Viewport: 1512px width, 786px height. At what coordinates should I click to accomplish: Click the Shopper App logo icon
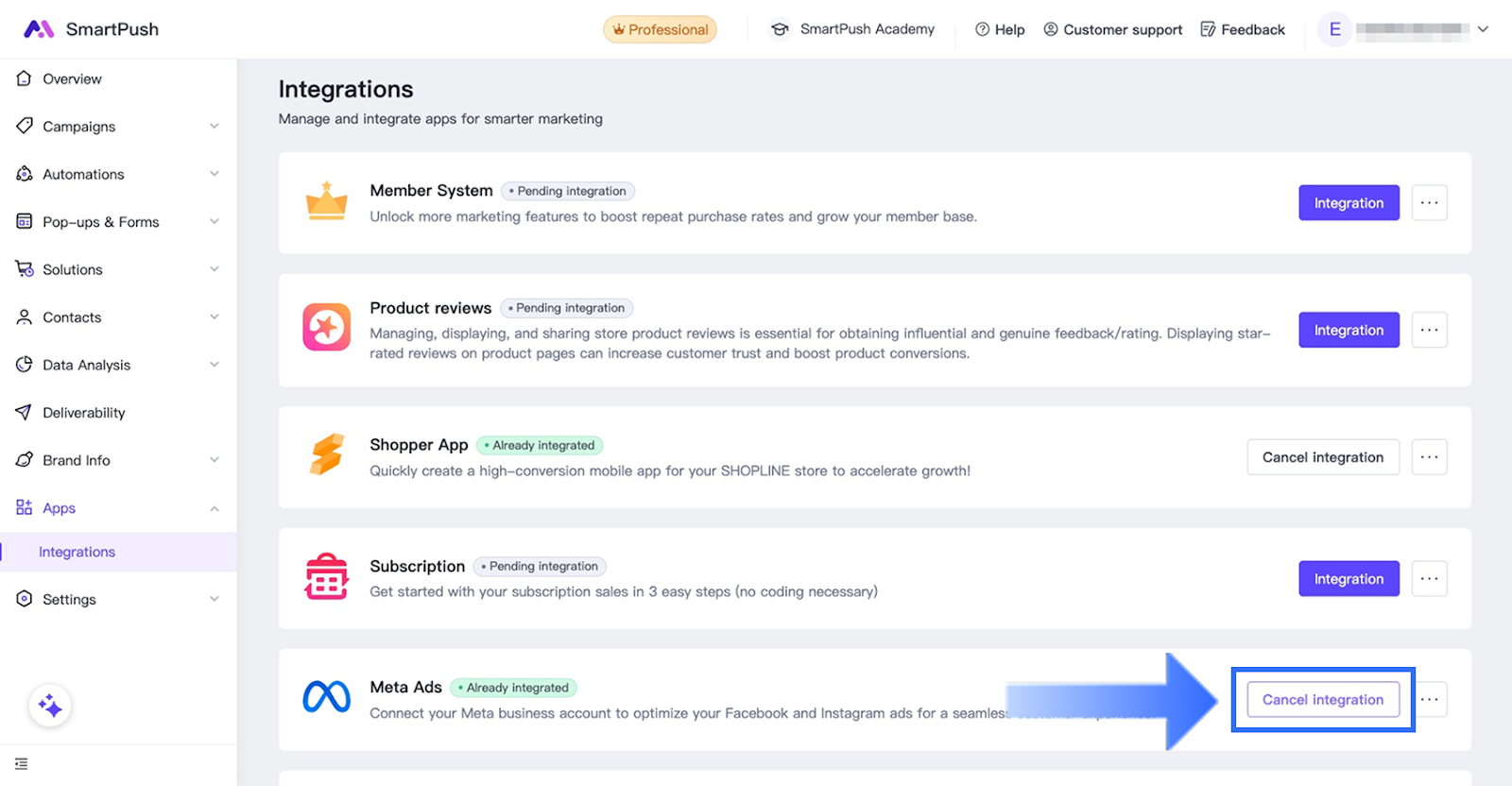point(326,454)
